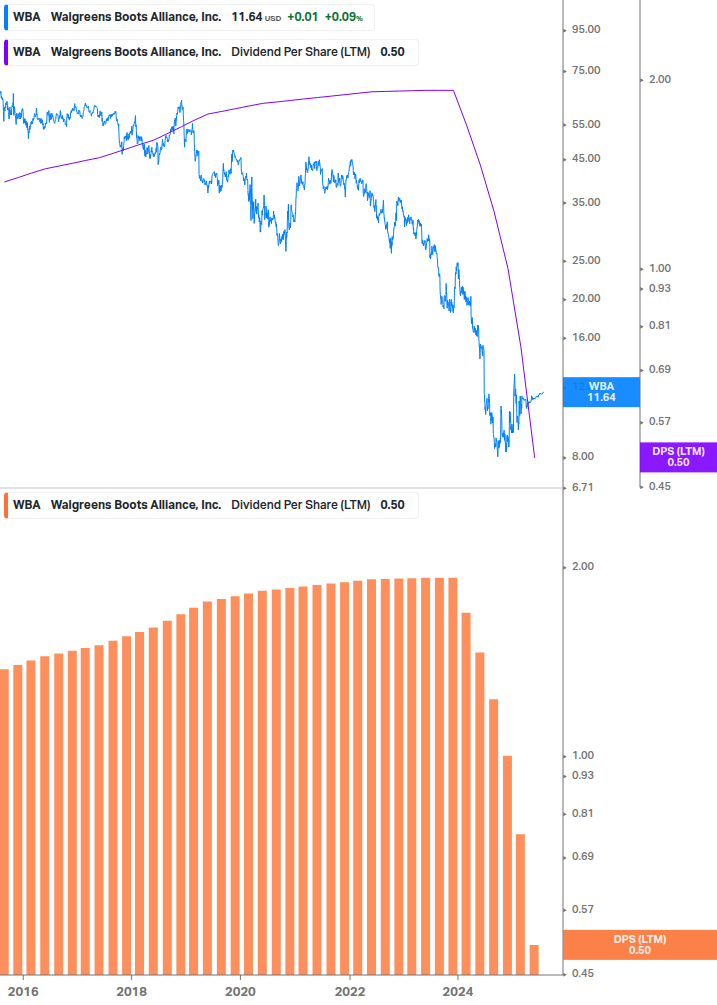Click the 6.71 price axis value
The width and height of the screenshot is (717, 1005).
(582, 487)
